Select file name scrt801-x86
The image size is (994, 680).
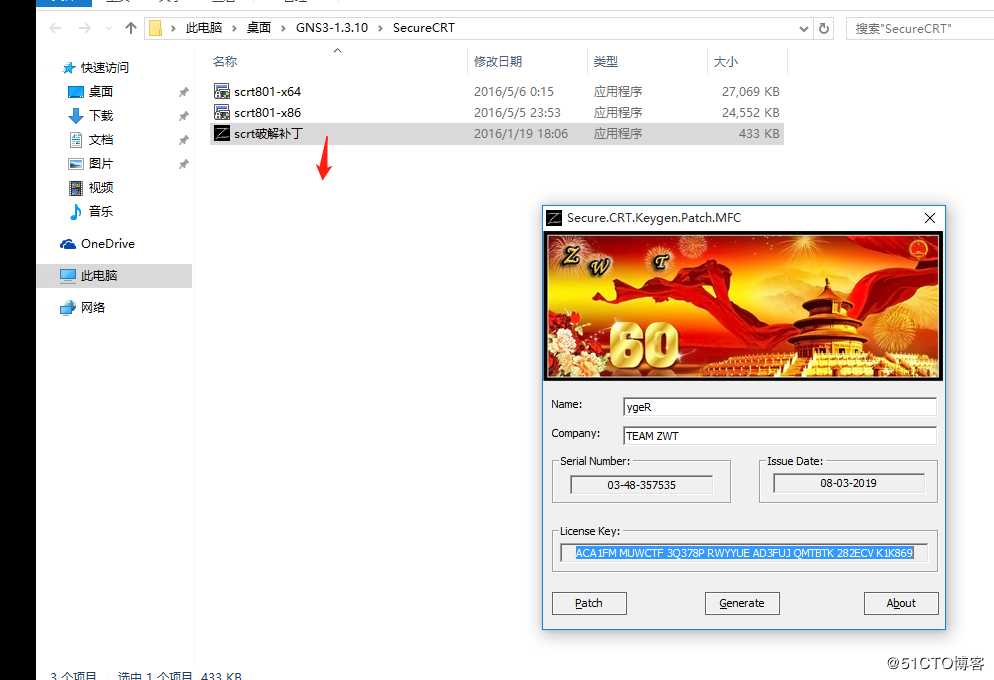click(x=268, y=113)
